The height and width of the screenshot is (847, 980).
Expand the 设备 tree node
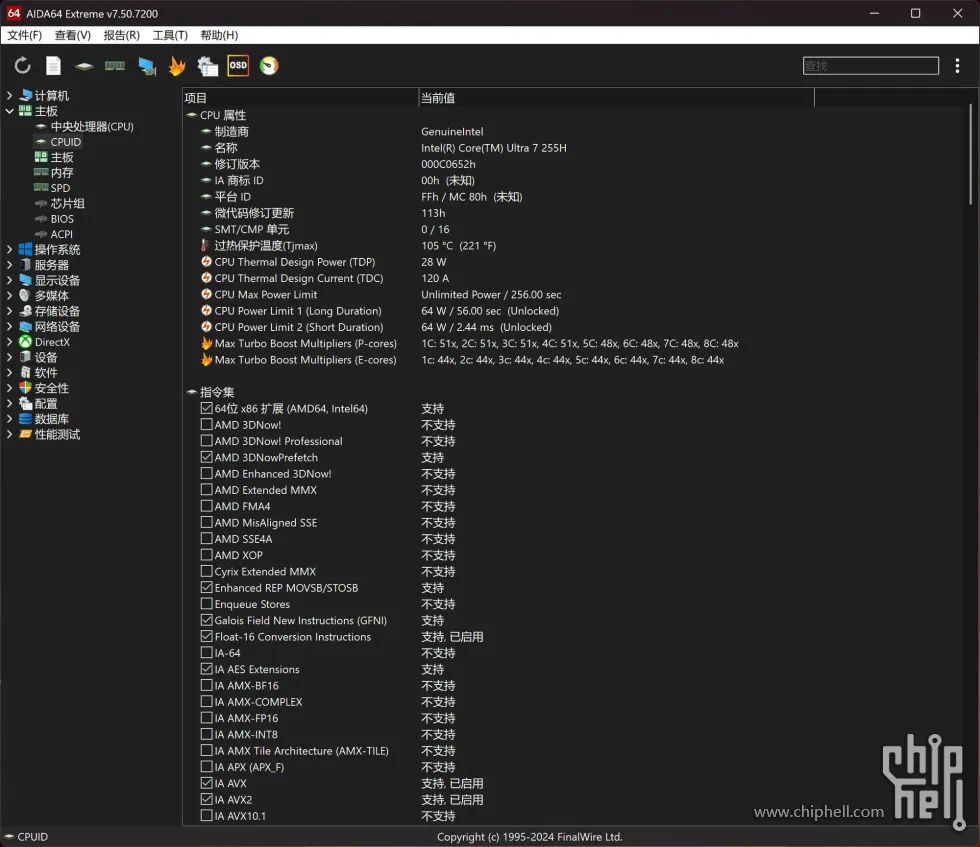click(9, 358)
